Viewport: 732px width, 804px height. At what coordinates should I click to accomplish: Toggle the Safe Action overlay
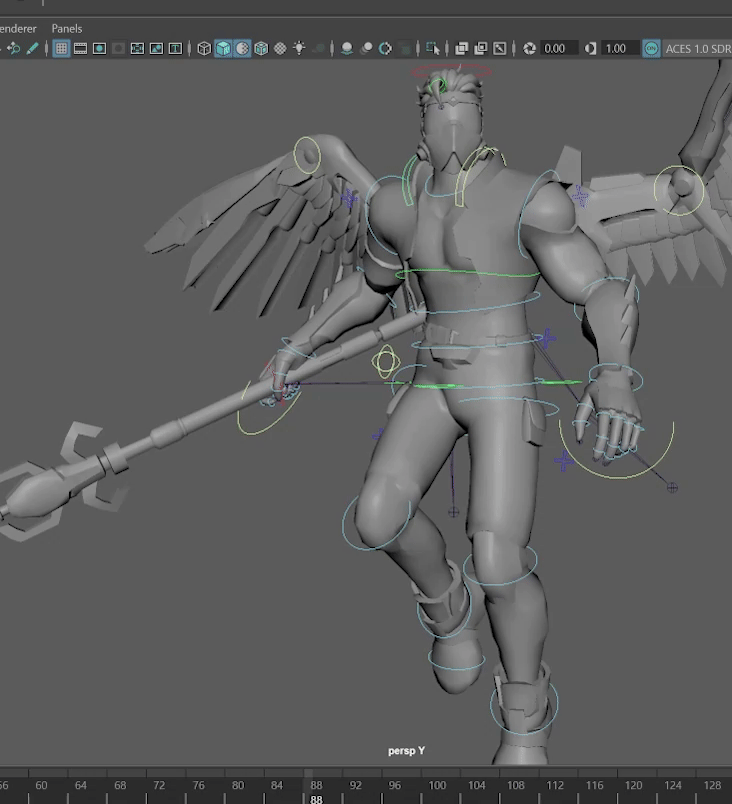click(156, 49)
